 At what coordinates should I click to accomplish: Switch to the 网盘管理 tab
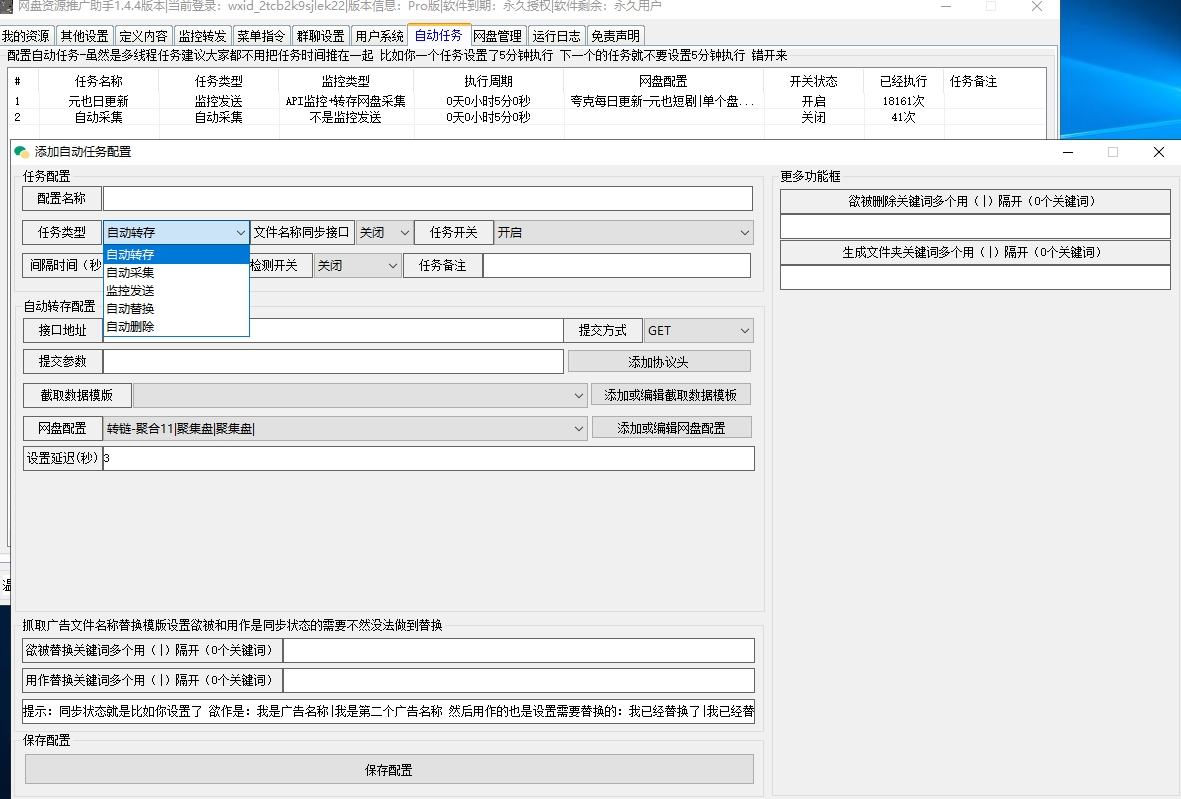point(497,36)
